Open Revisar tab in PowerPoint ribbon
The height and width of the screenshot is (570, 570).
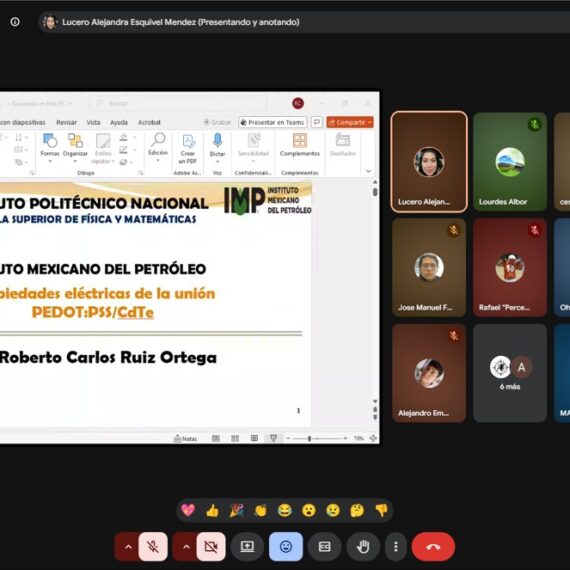point(67,123)
